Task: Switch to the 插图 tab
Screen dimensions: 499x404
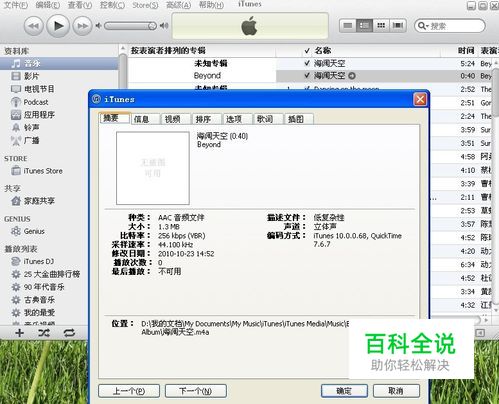Action: tap(299, 119)
